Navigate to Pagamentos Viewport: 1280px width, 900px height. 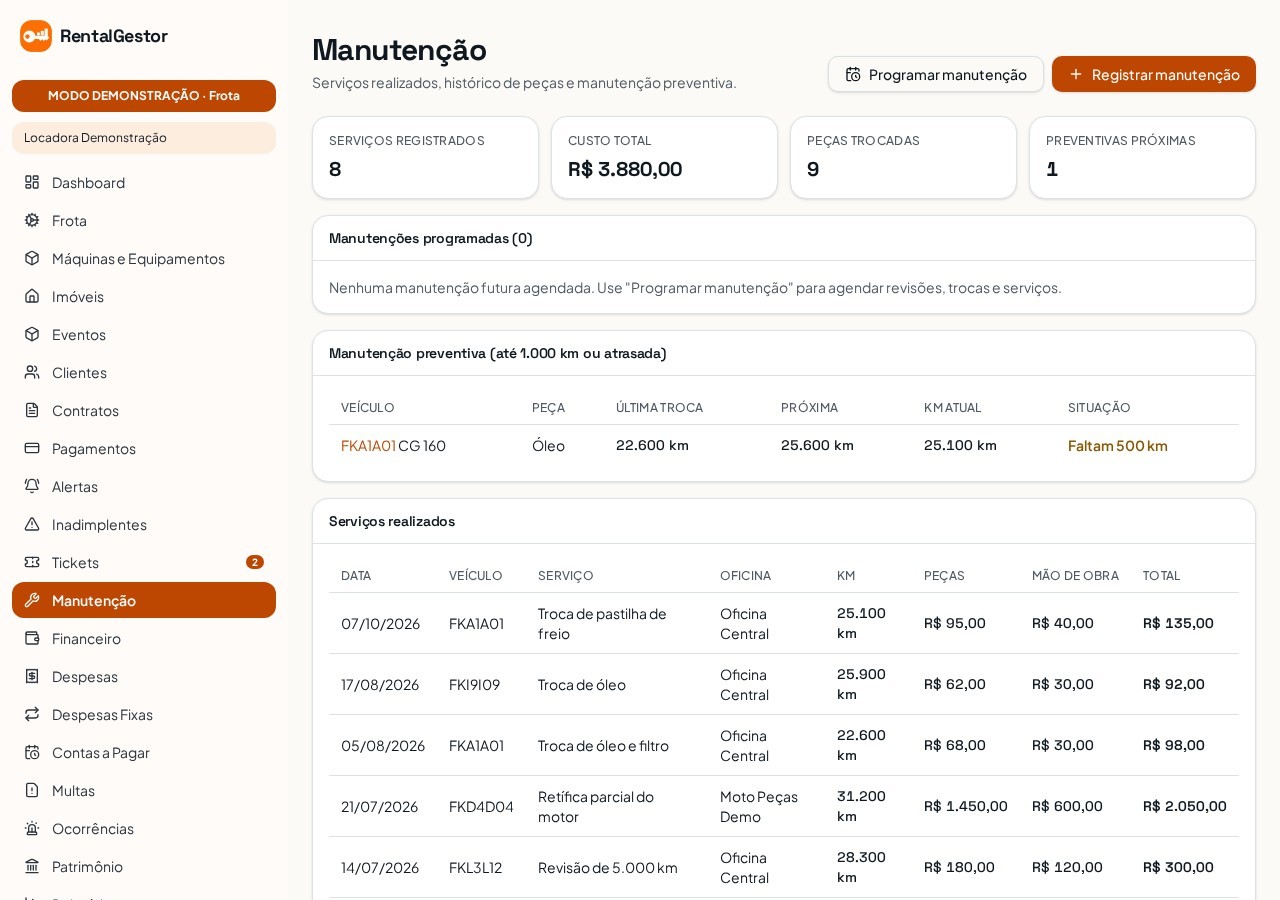pyautogui.click(x=144, y=448)
